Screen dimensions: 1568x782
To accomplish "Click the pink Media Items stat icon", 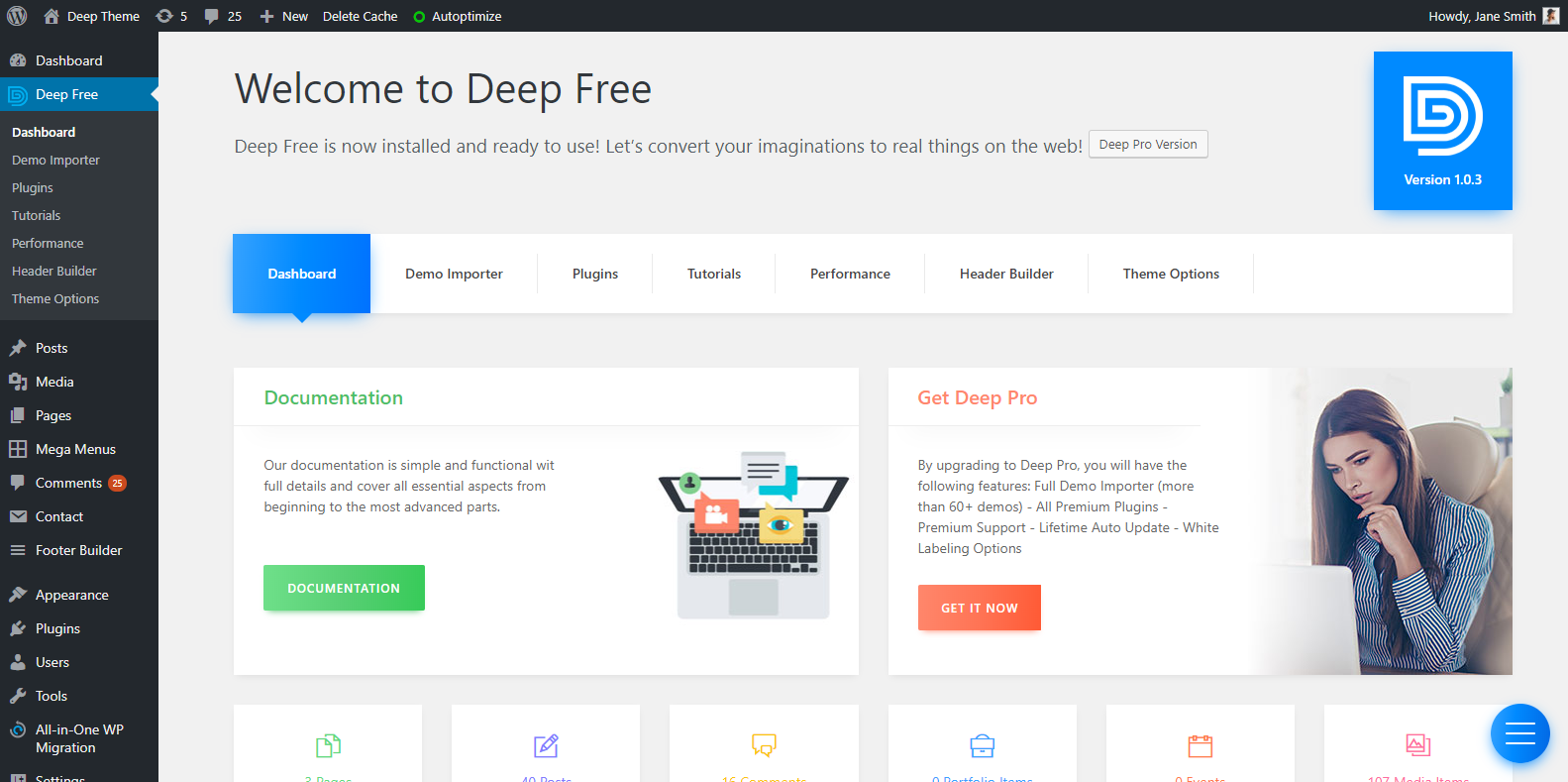I will click(1418, 745).
